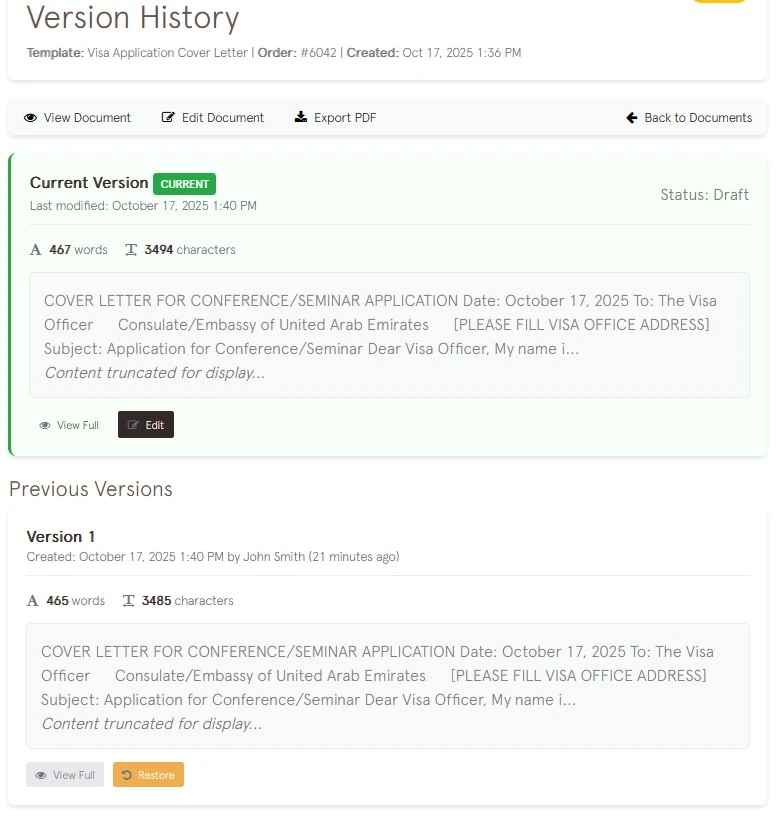Click the pencil icon inside the Edit button
The width and height of the screenshot is (779, 817).
pyautogui.click(x=134, y=424)
